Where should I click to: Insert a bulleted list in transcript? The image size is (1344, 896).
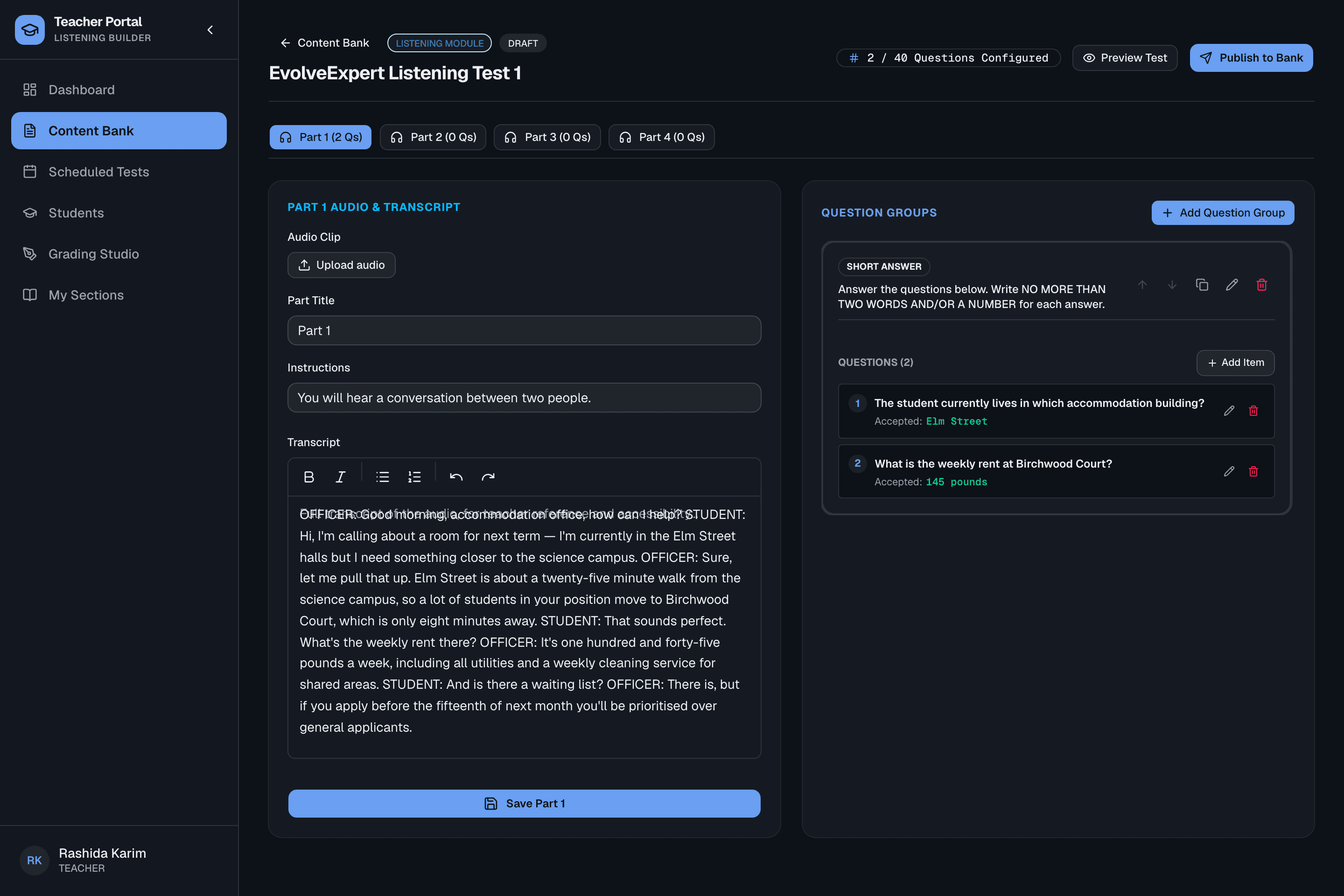coord(382,477)
